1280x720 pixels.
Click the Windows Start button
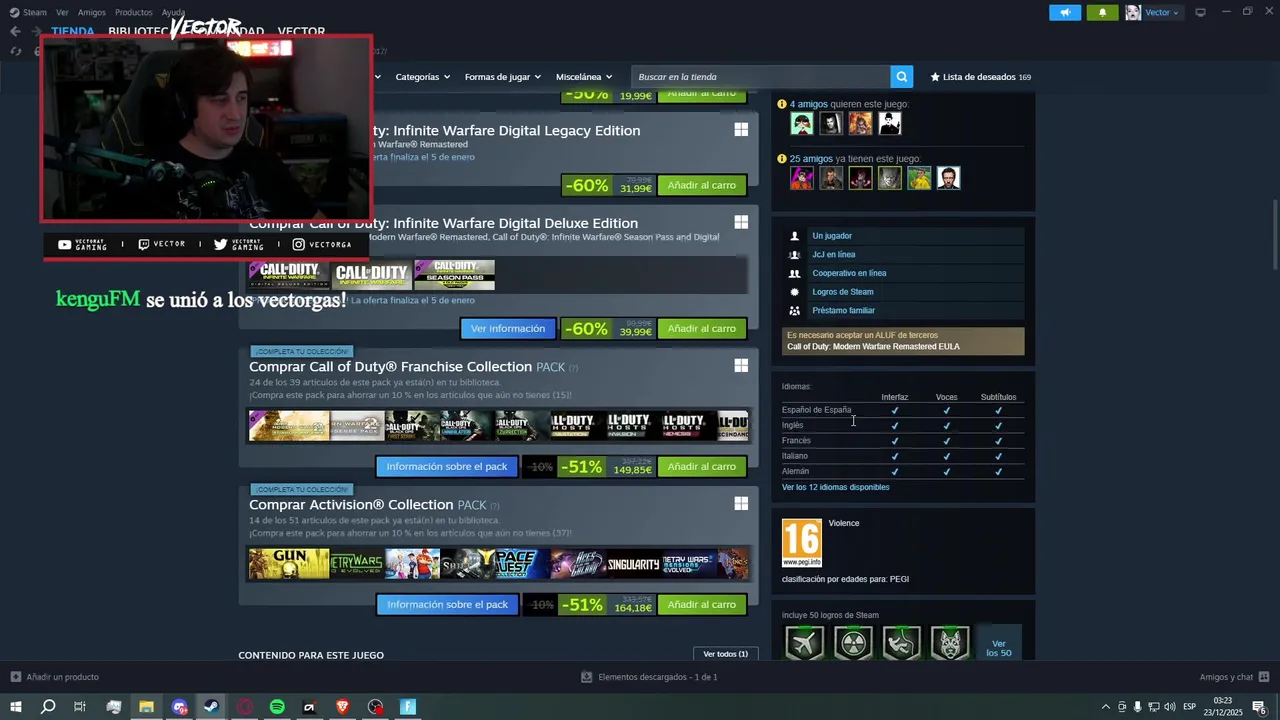15,707
